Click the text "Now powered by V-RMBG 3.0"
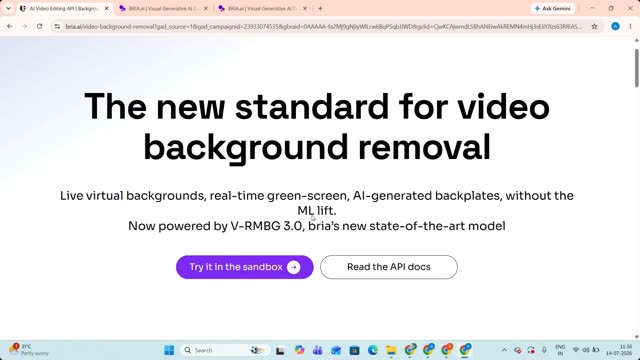Screen dimensions: 640x360 click(215, 226)
